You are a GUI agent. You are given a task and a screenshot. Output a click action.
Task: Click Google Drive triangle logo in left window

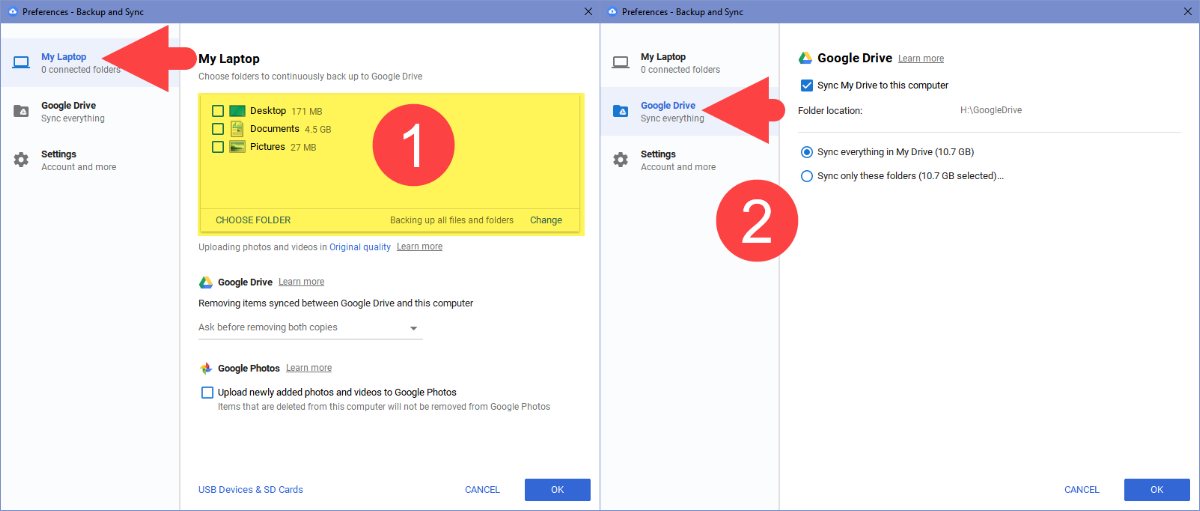tap(206, 282)
